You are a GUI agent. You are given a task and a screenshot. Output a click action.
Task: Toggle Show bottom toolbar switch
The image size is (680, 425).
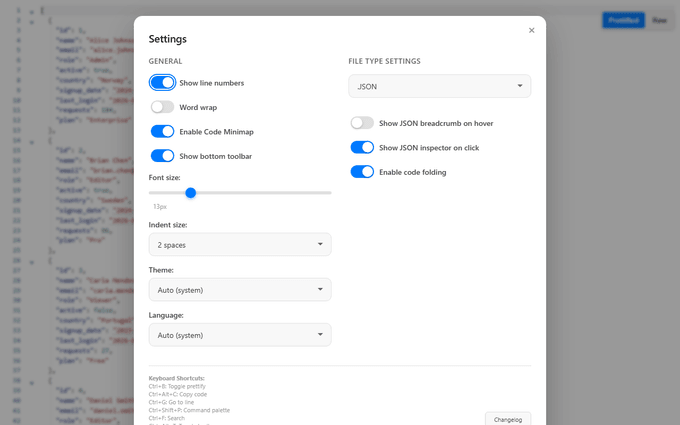coord(162,156)
